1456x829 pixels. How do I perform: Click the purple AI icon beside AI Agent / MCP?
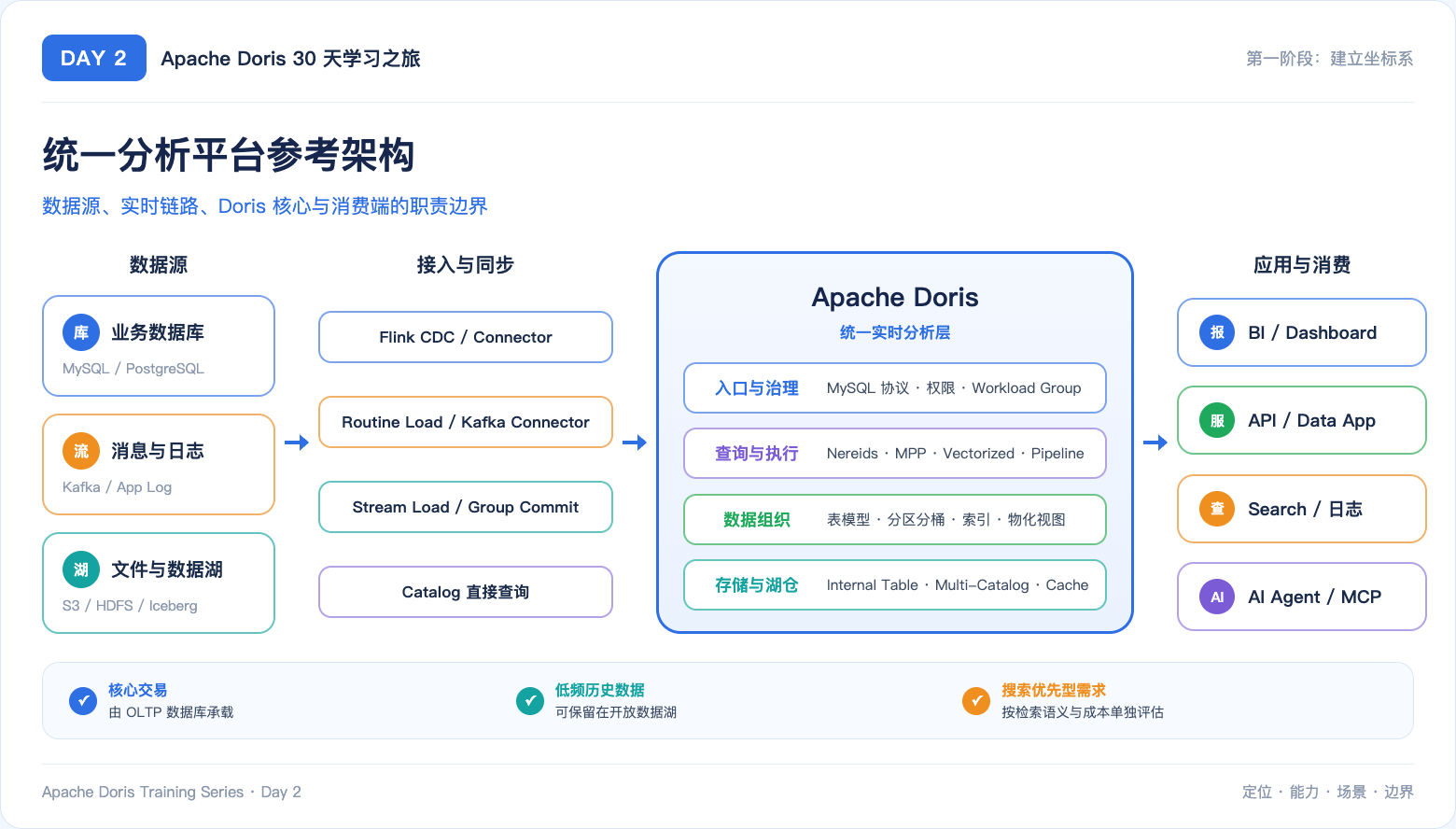1217,597
